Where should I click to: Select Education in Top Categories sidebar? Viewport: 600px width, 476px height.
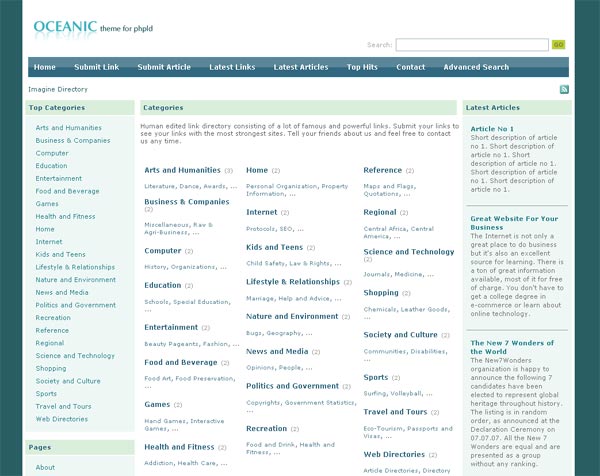click(x=51, y=166)
